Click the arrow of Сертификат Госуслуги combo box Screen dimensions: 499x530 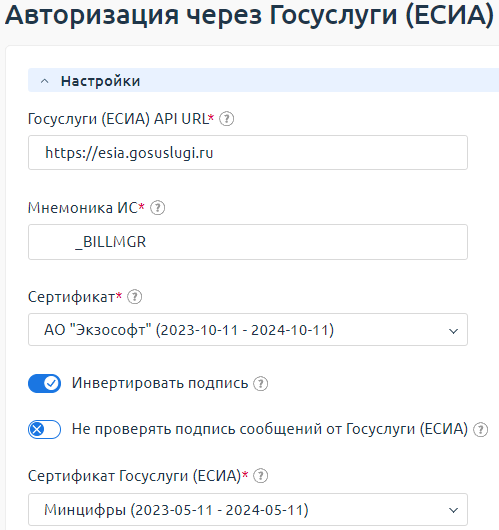pos(453,510)
